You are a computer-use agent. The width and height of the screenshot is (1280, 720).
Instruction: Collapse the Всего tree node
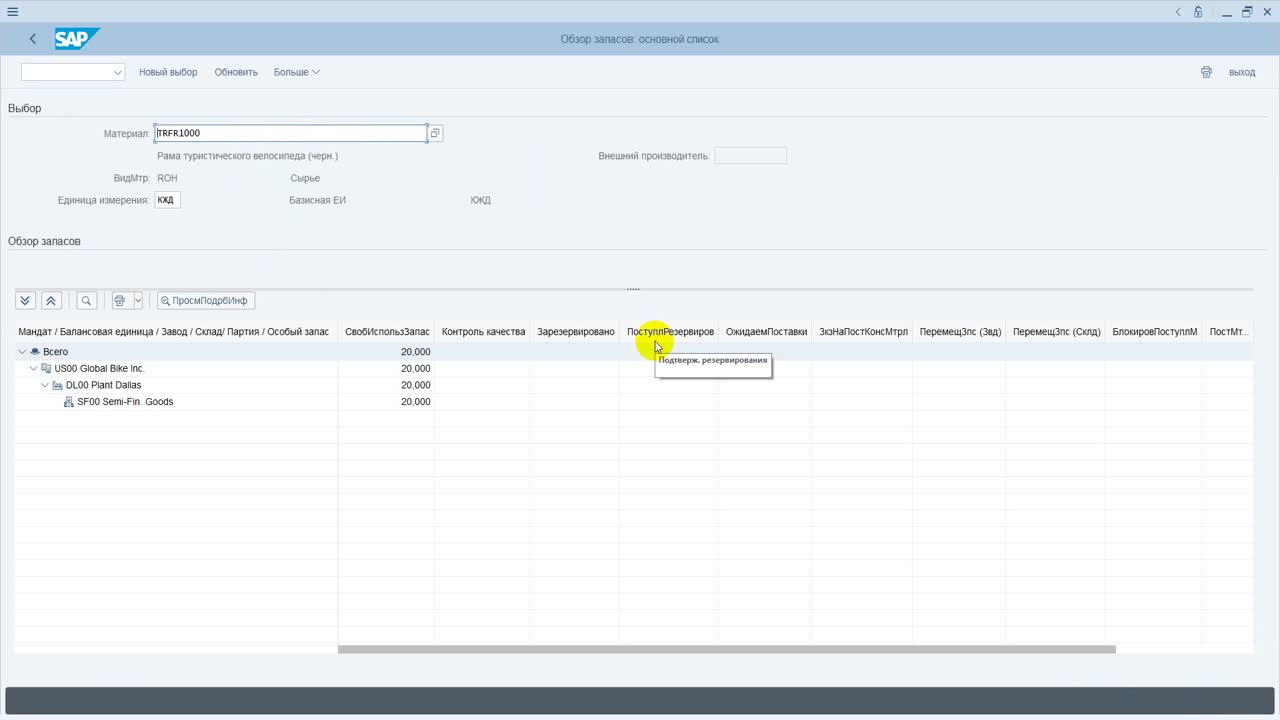(22, 352)
